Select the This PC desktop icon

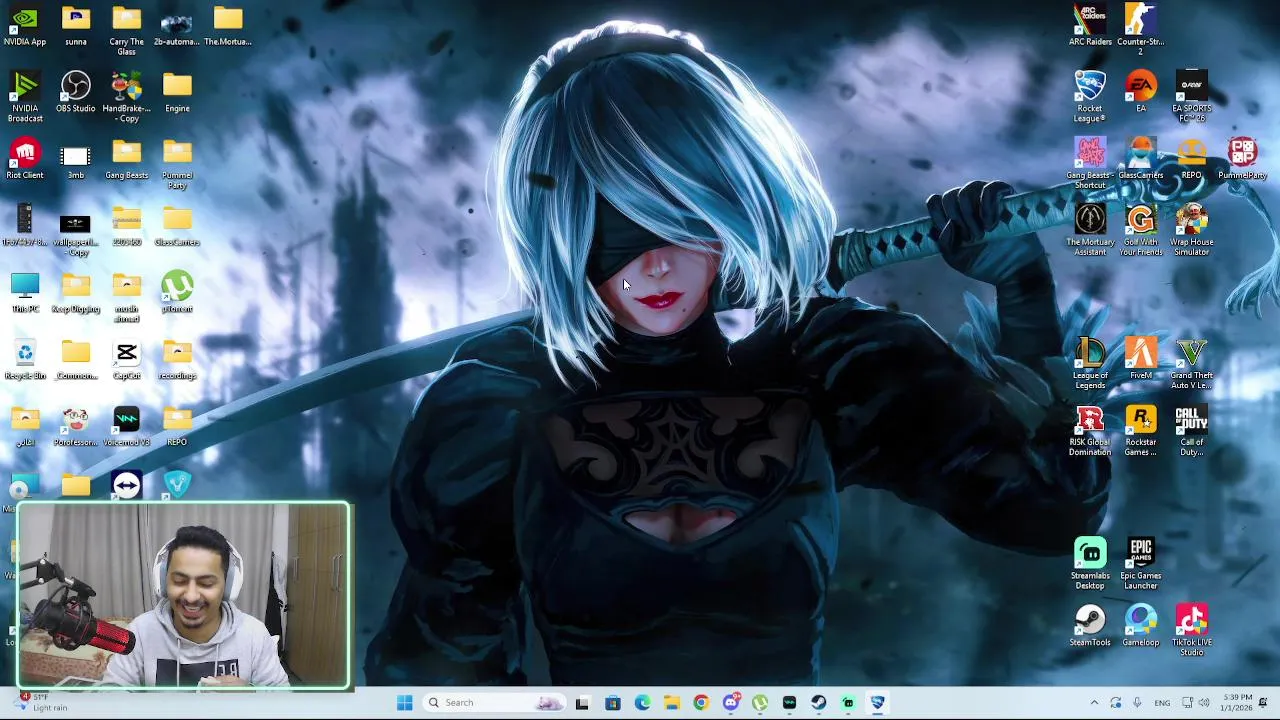pos(25,293)
